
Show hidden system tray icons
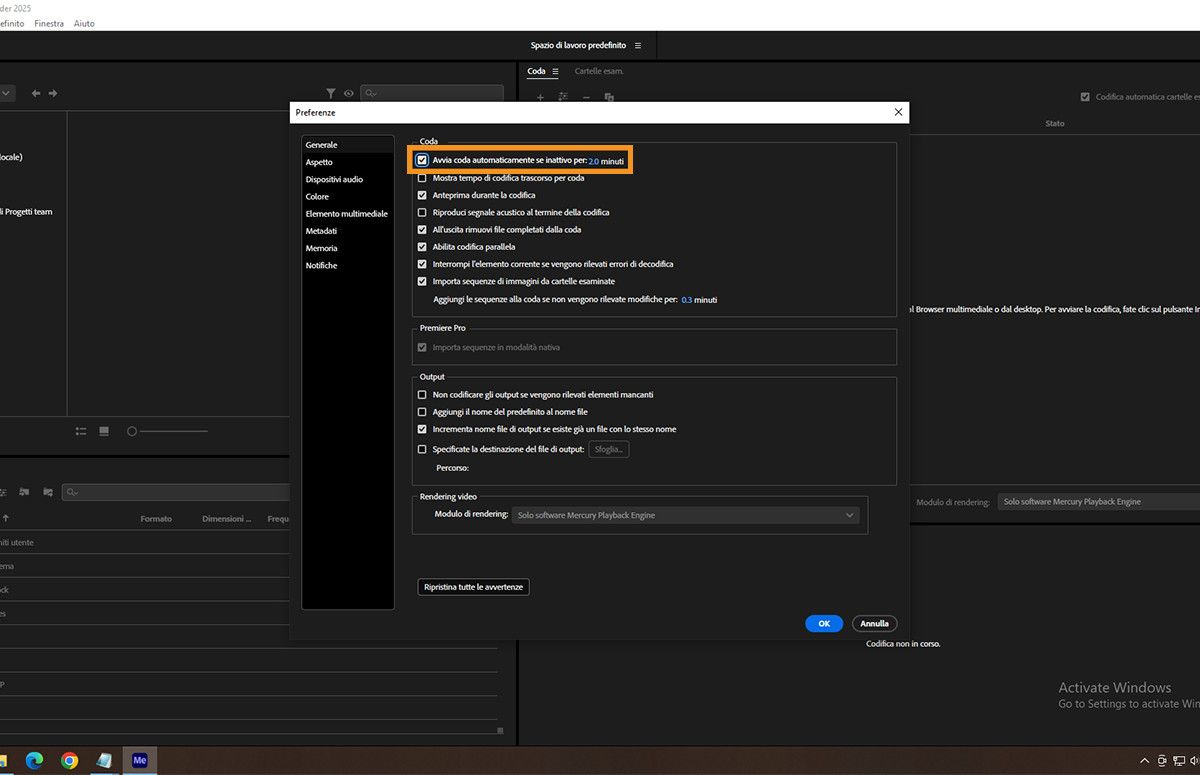tap(1145, 760)
